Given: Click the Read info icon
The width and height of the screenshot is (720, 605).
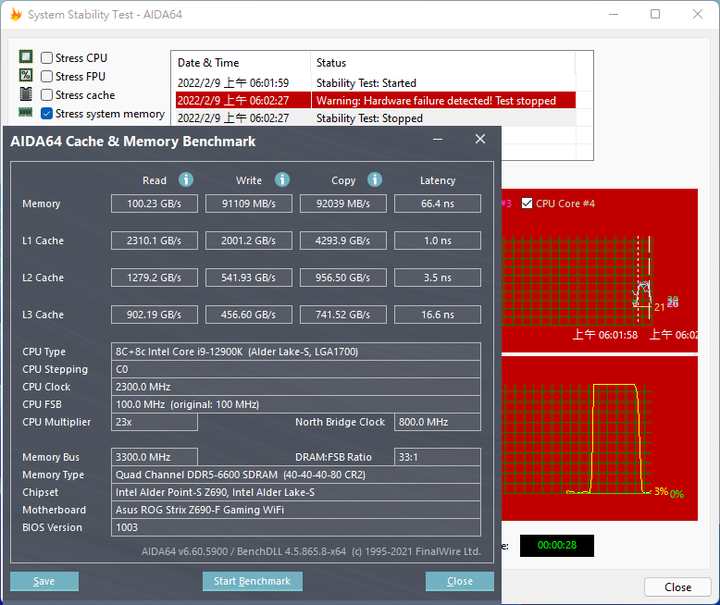Looking at the screenshot, I should coord(186,179).
